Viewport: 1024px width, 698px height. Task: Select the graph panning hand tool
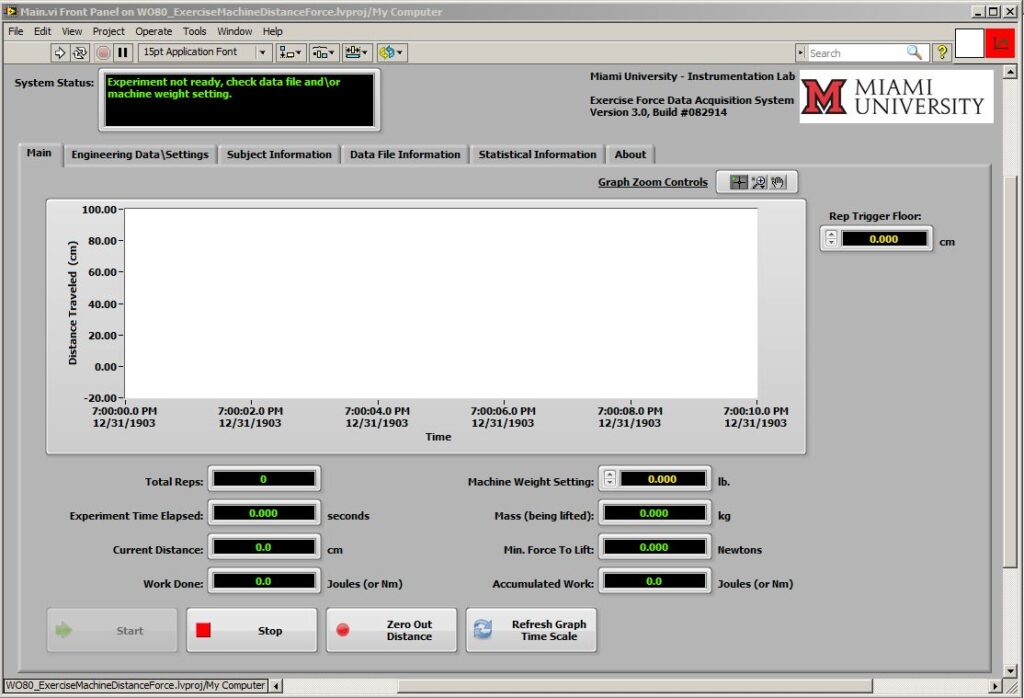point(777,182)
